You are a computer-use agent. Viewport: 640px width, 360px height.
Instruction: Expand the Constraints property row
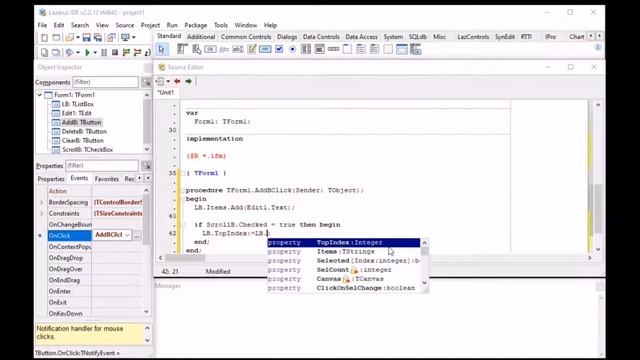(41, 213)
